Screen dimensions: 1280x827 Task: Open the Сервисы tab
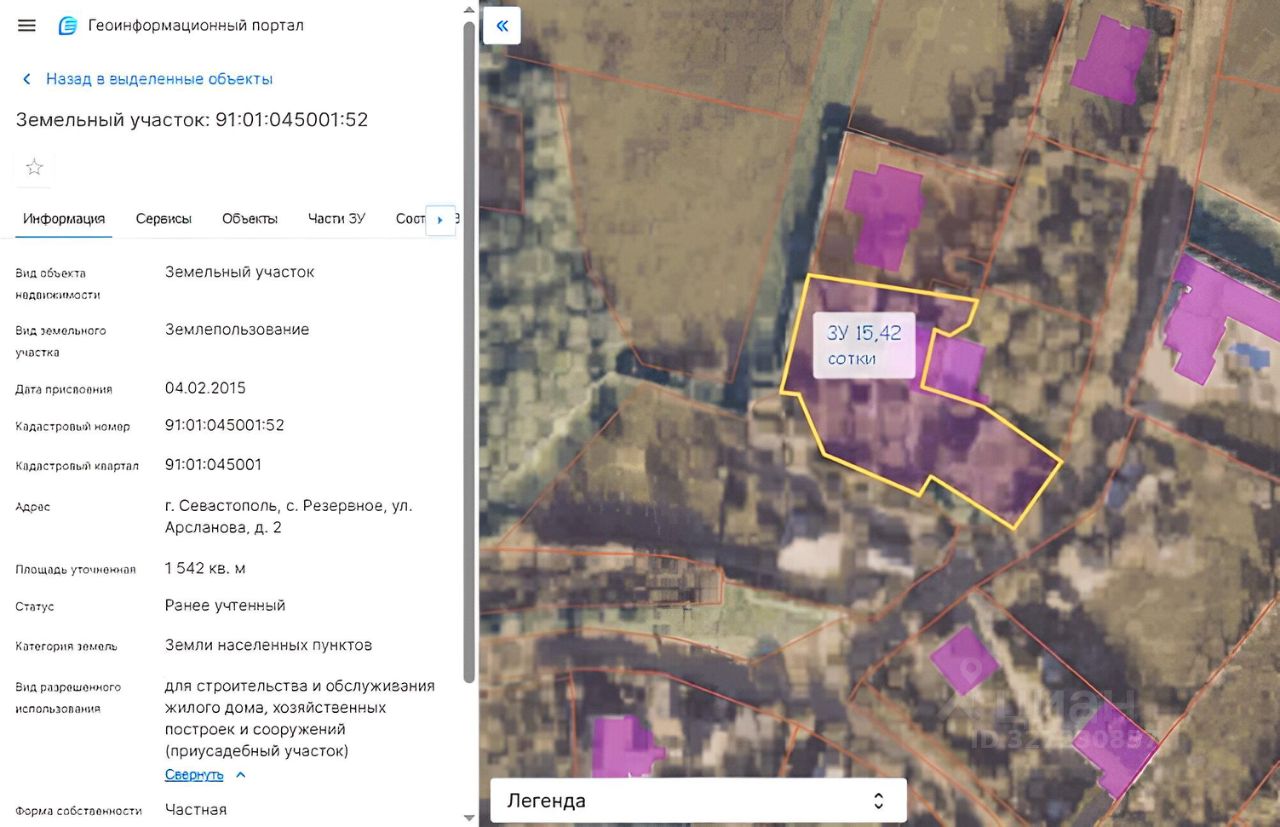click(164, 219)
